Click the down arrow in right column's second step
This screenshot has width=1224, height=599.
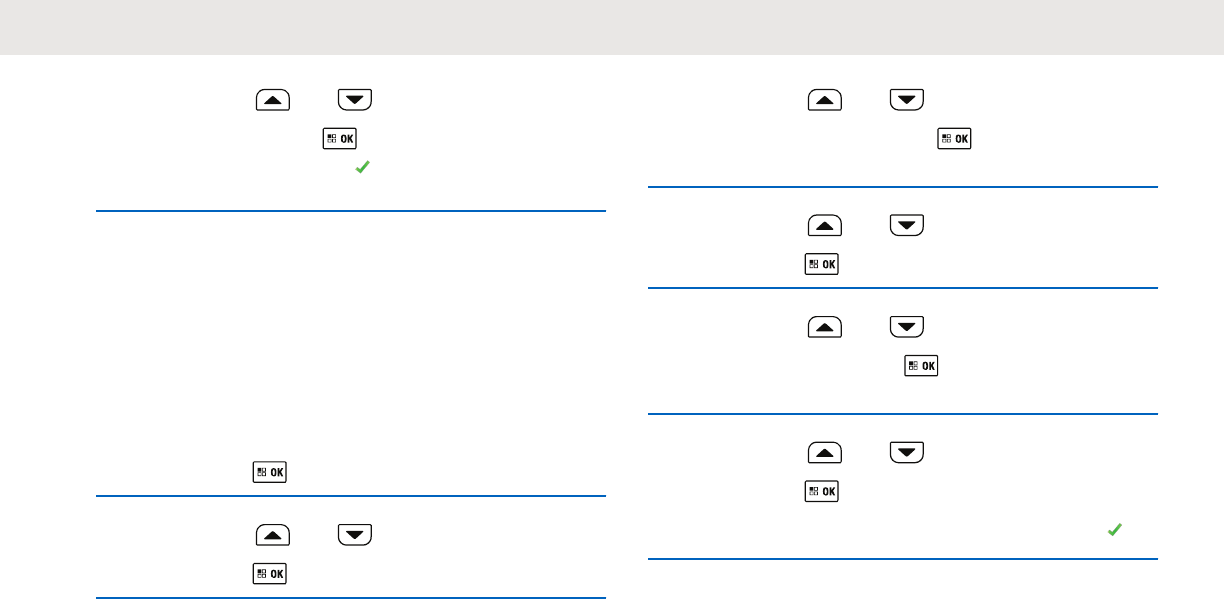tap(907, 227)
